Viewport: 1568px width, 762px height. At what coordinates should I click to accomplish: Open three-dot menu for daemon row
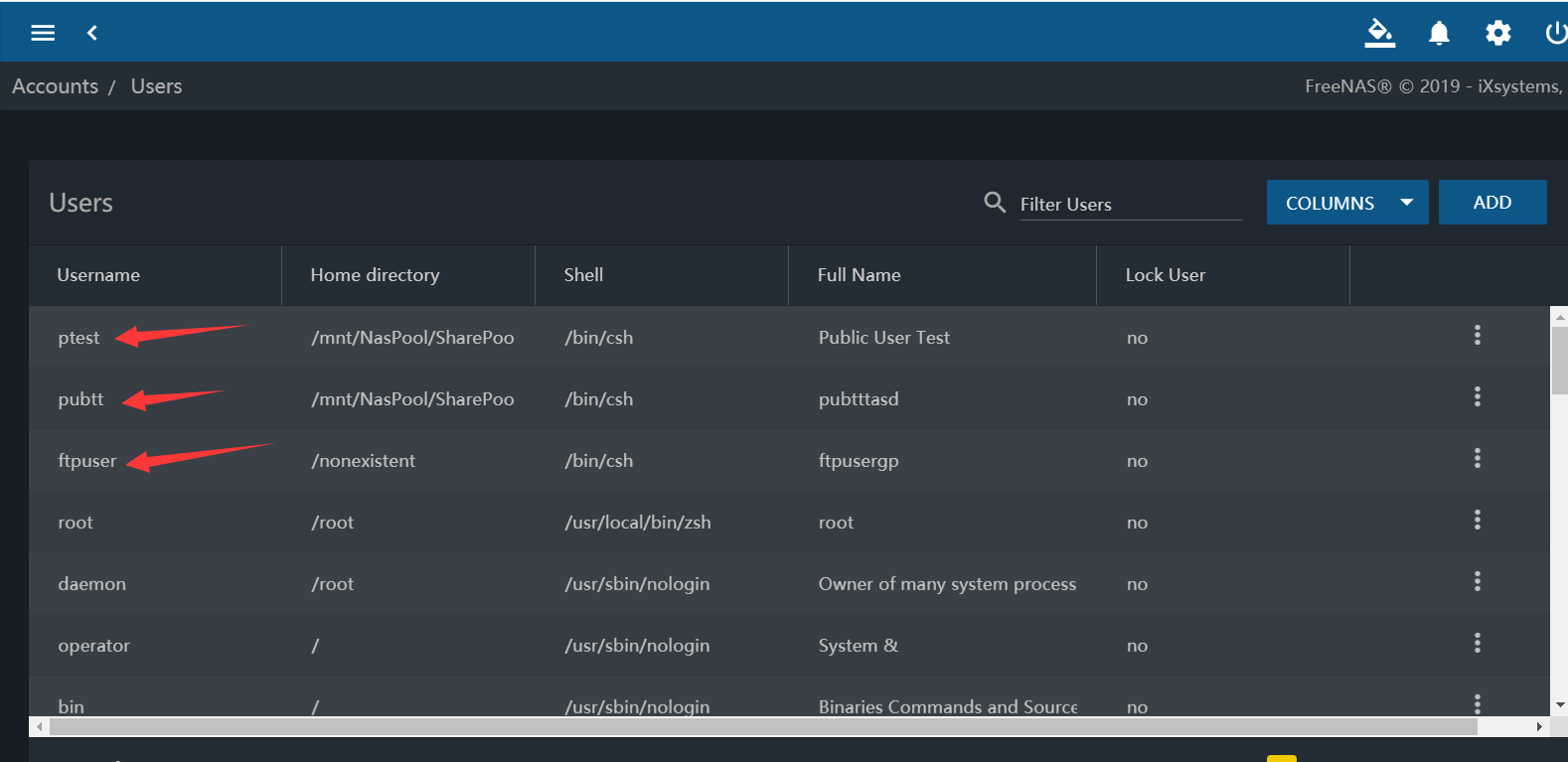[x=1477, y=581]
